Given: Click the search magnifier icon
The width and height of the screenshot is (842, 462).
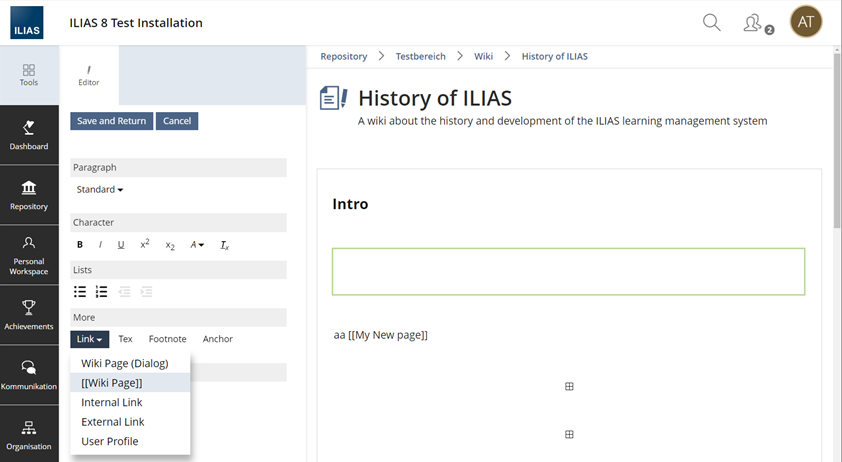Looking at the screenshot, I should click(711, 23).
